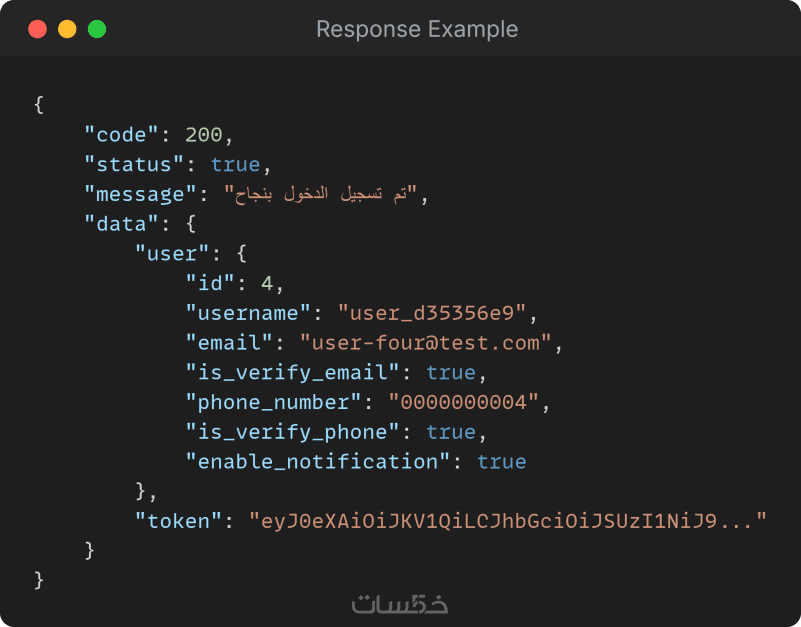801x627 pixels.
Task: Click the green maximize window button
Action: pos(97,29)
